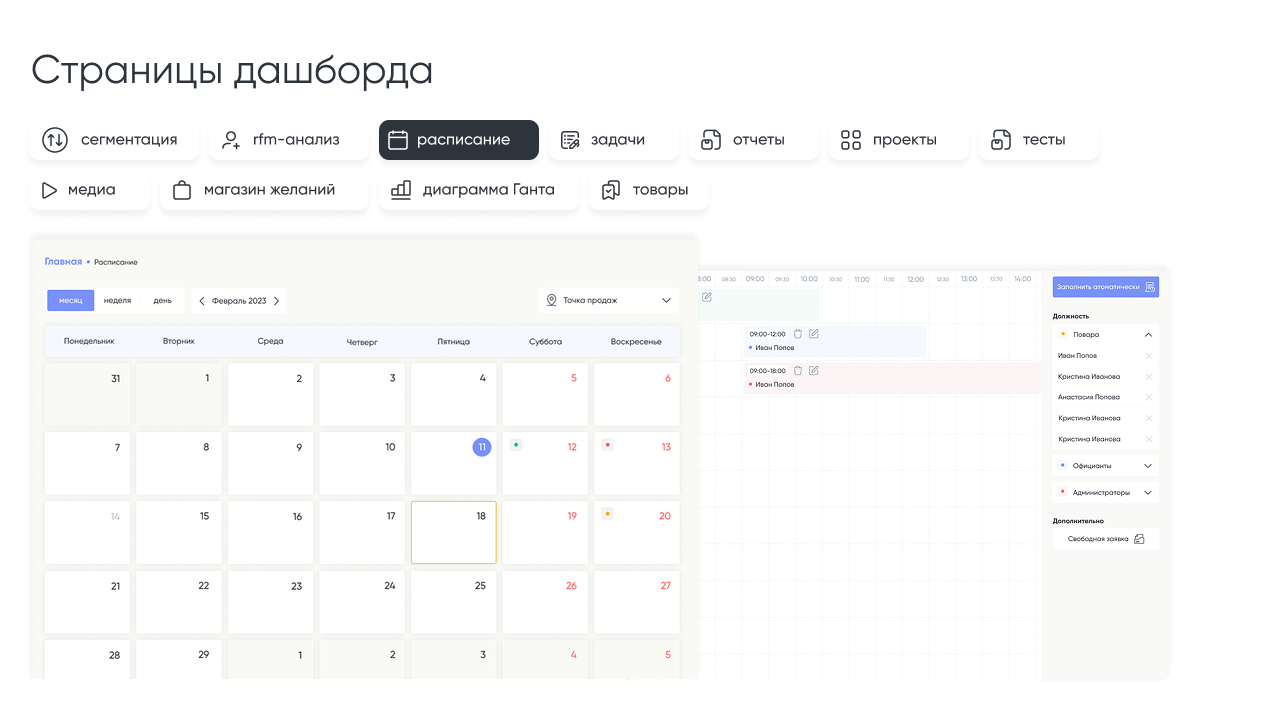The image size is (1280, 720).
Task: Open the сегментация page chip
Action: click(x=114, y=140)
